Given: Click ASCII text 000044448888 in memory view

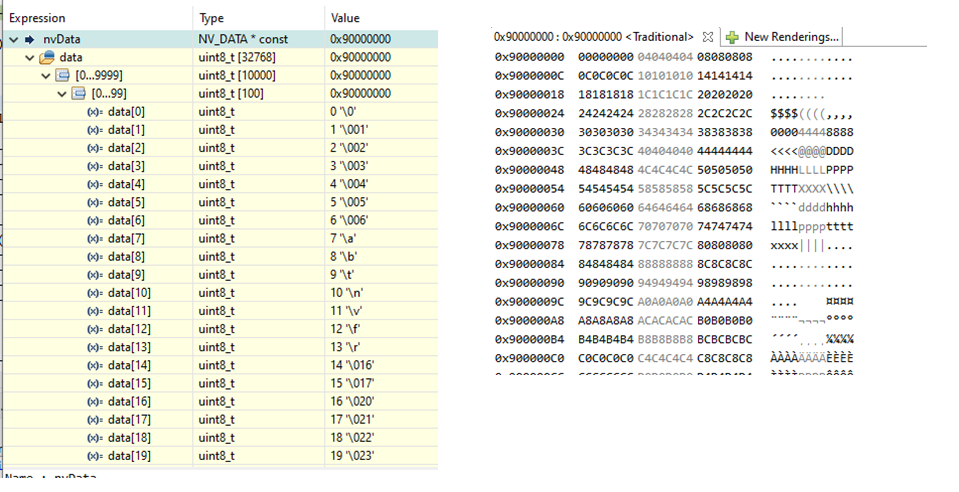Looking at the screenshot, I should pyautogui.click(x=812, y=132).
